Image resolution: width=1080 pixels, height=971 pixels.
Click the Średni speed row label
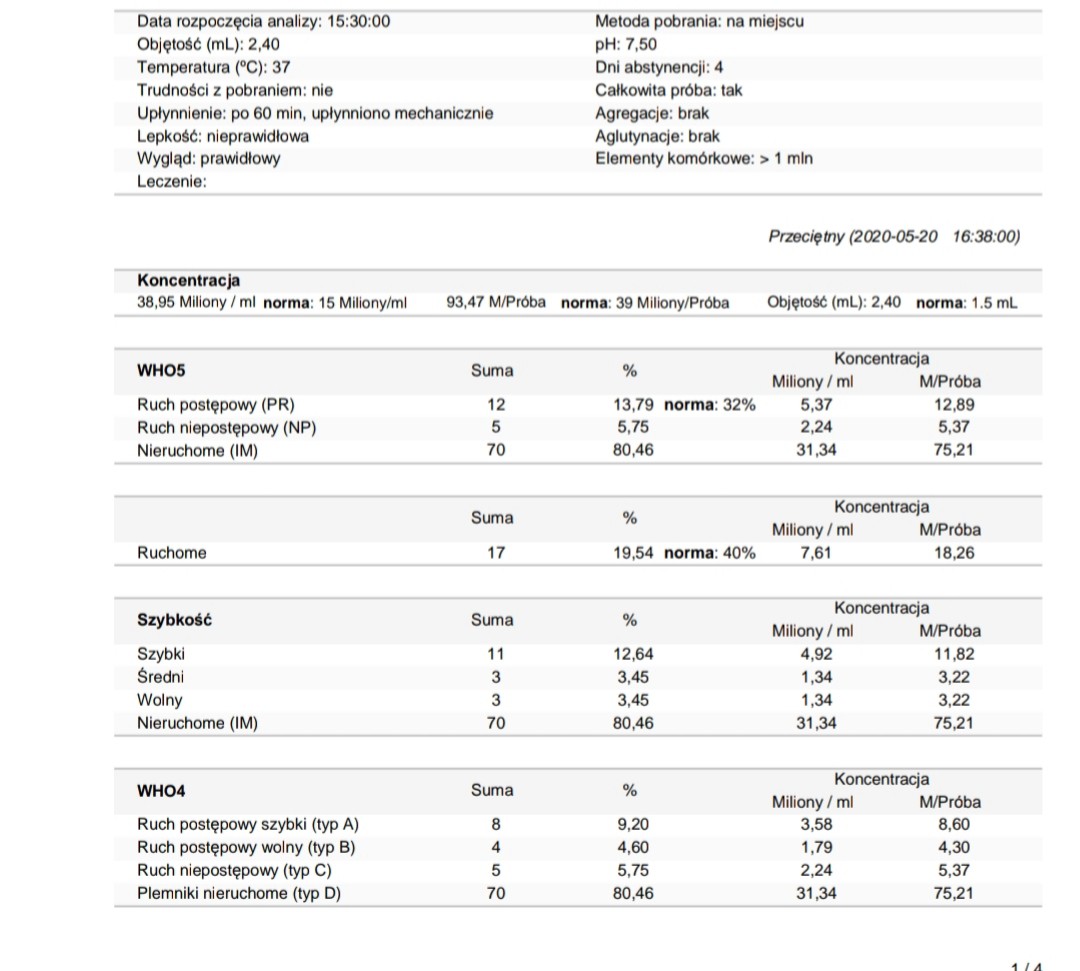[x=160, y=677]
